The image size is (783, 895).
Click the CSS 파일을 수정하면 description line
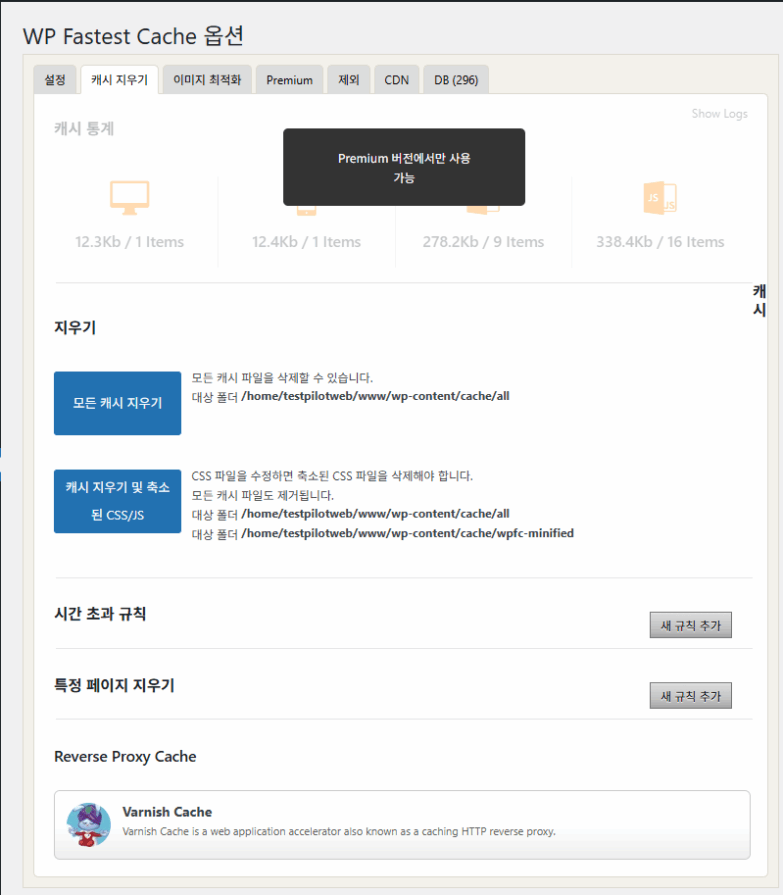click(332, 476)
